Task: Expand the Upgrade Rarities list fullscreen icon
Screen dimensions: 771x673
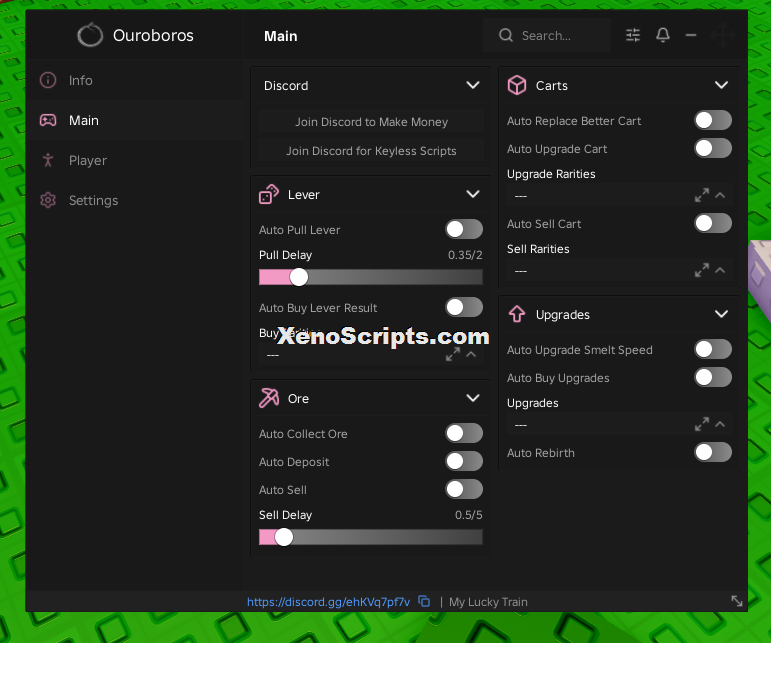Action: pyautogui.click(x=702, y=195)
